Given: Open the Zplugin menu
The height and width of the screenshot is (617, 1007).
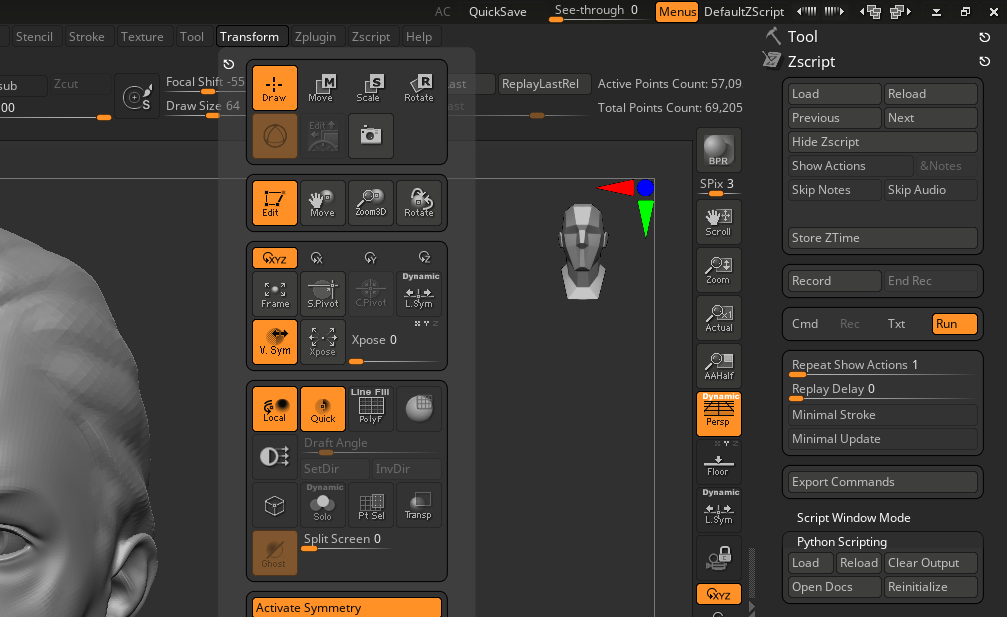Looking at the screenshot, I should point(315,37).
